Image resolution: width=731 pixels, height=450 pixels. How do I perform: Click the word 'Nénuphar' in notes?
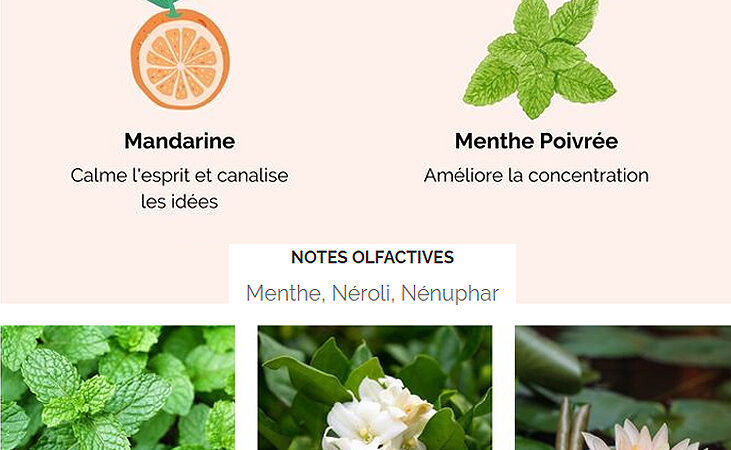[x=450, y=293]
